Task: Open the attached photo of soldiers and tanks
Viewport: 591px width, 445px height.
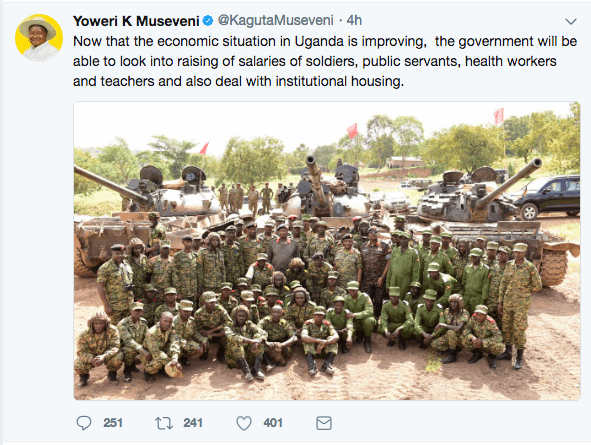Action: pos(327,251)
